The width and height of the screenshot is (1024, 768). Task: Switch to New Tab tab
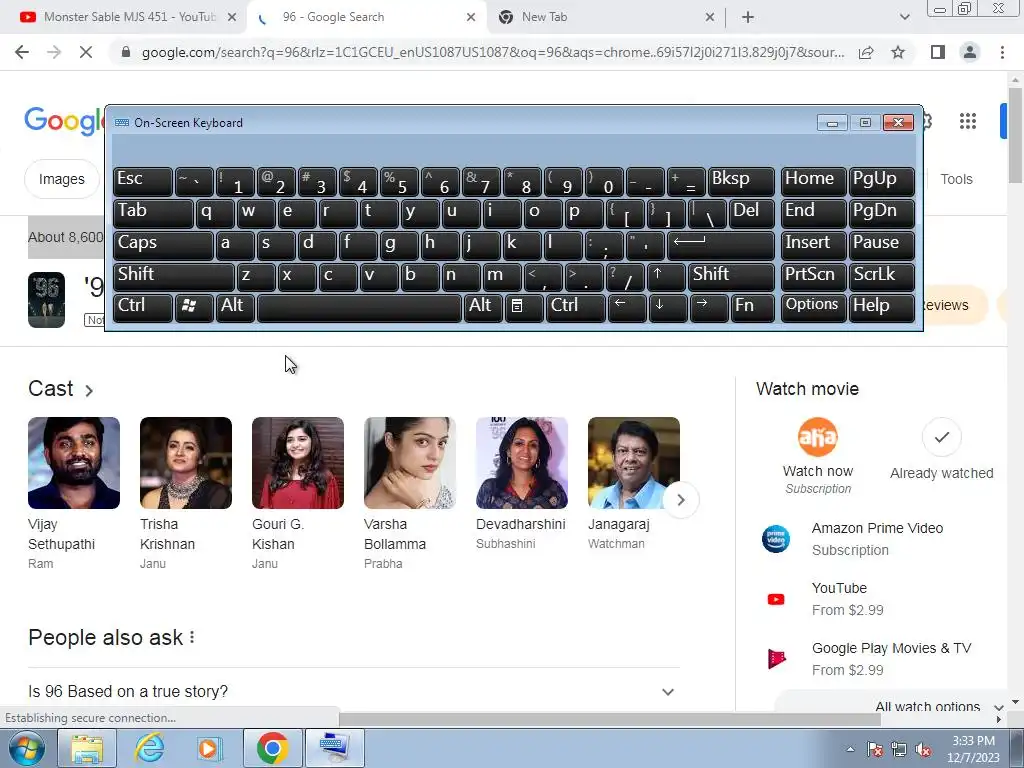pos(605,17)
